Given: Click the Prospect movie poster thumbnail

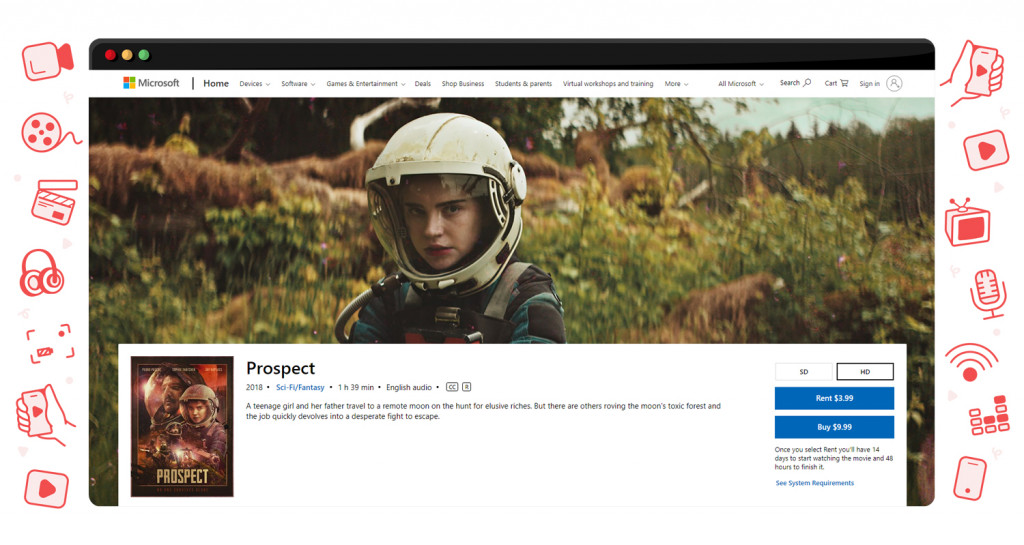Looking at the screenshot, I should pos(182,426).
